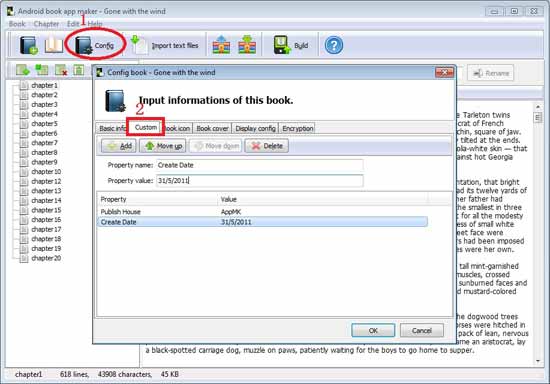The width and height of the screenshot is (550, 384).
Task: Click the chapter toolbar icon with red X
Action: [x=61, y=70]
